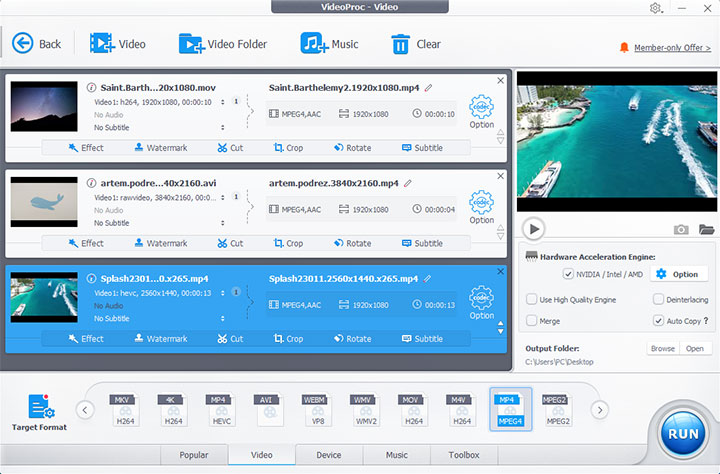Play the preview video
Screen dimensions: 720x474
[534, 229]
